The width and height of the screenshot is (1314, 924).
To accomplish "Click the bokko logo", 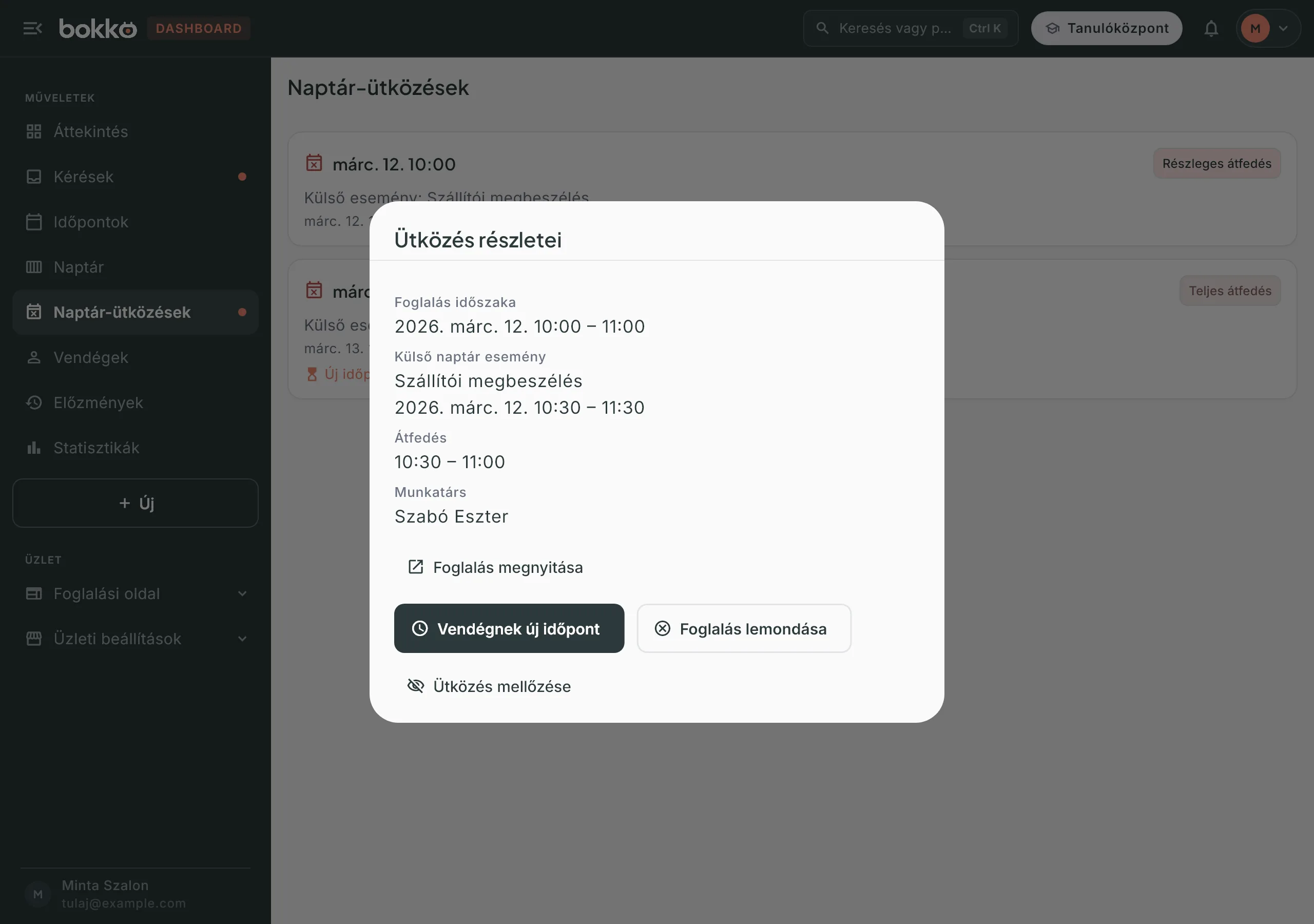I will coord(98,28).
